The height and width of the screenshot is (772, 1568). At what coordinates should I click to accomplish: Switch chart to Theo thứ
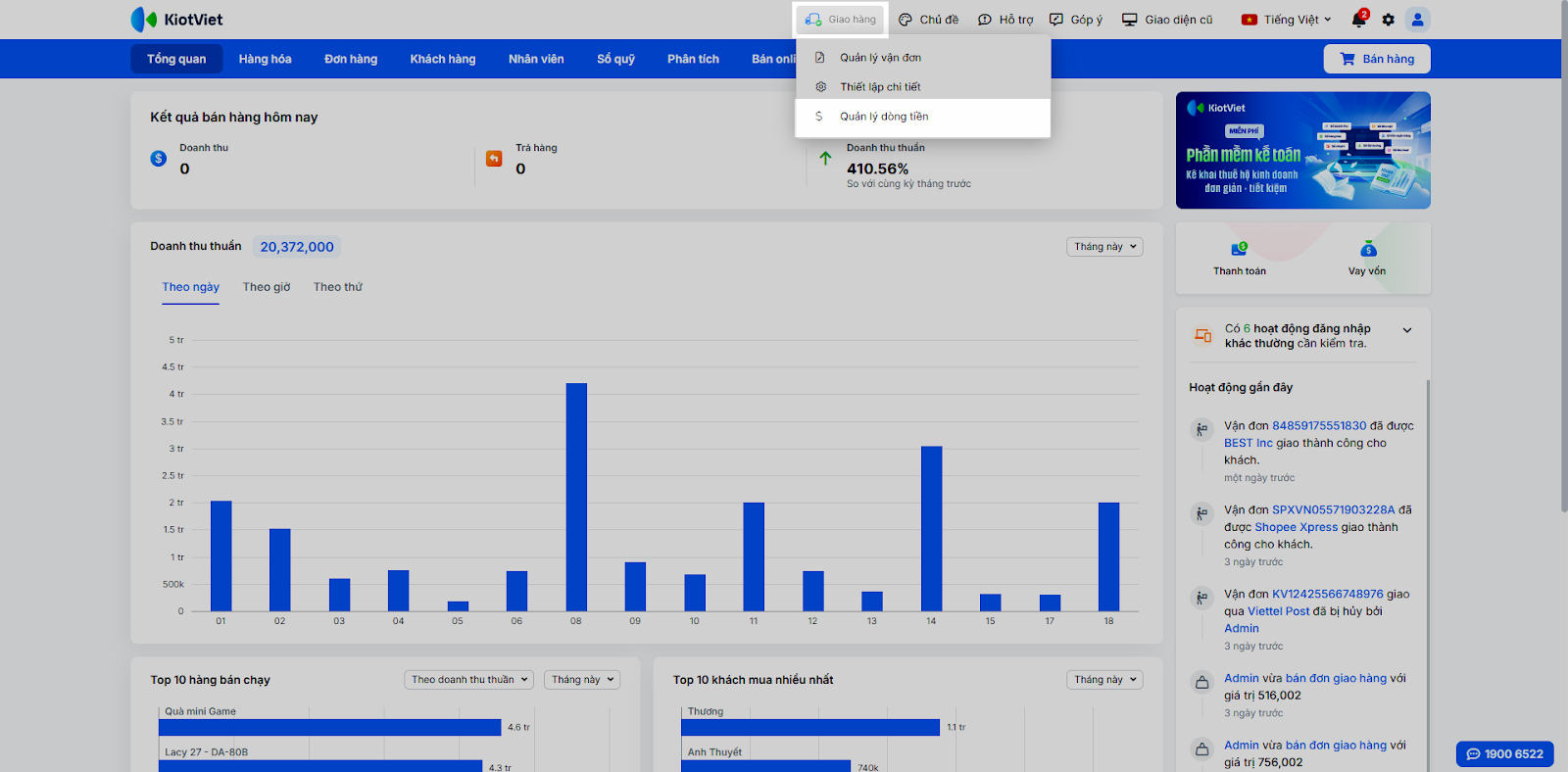tap(338, 287)
